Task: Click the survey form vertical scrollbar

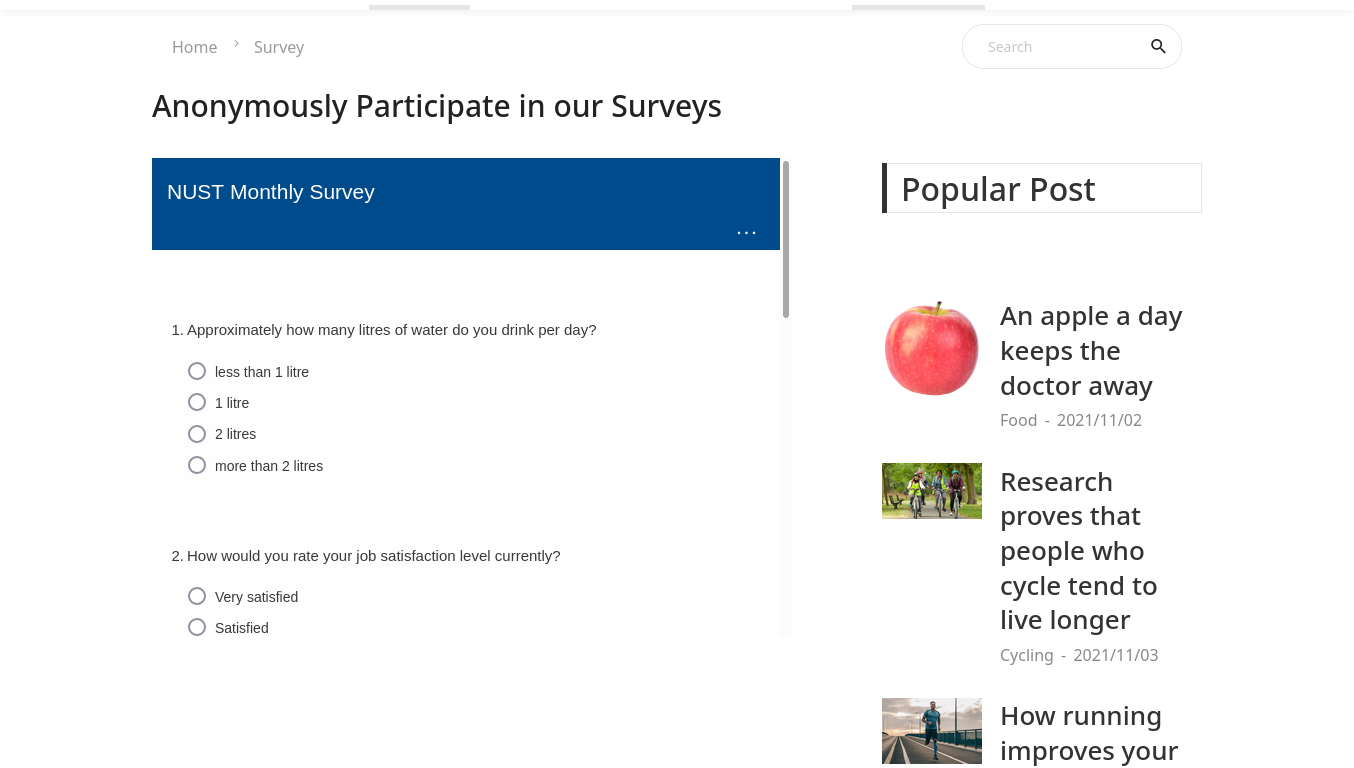Action: coord(786,240)
